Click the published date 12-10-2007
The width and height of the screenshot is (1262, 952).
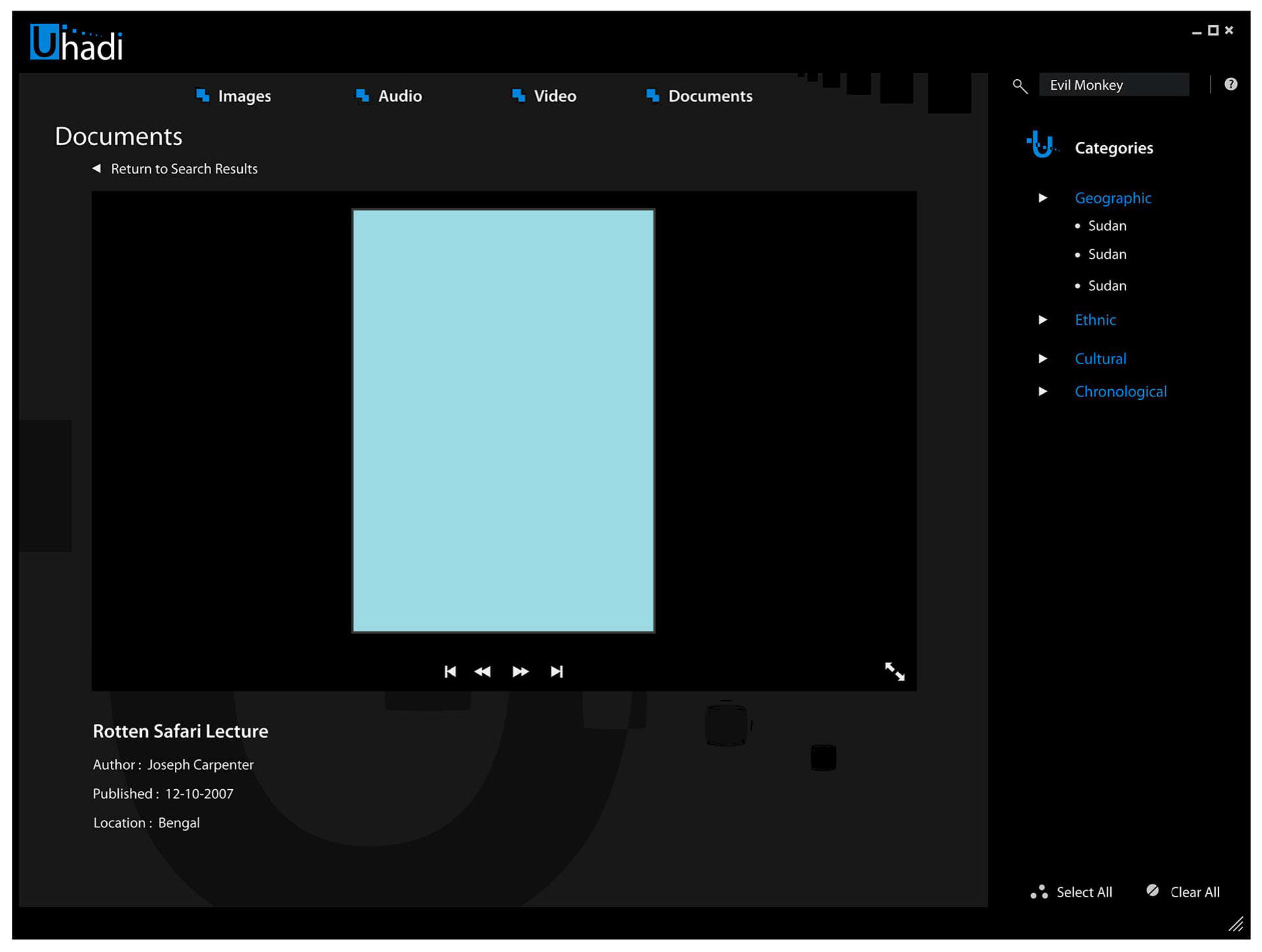click(x=199, y=794)
